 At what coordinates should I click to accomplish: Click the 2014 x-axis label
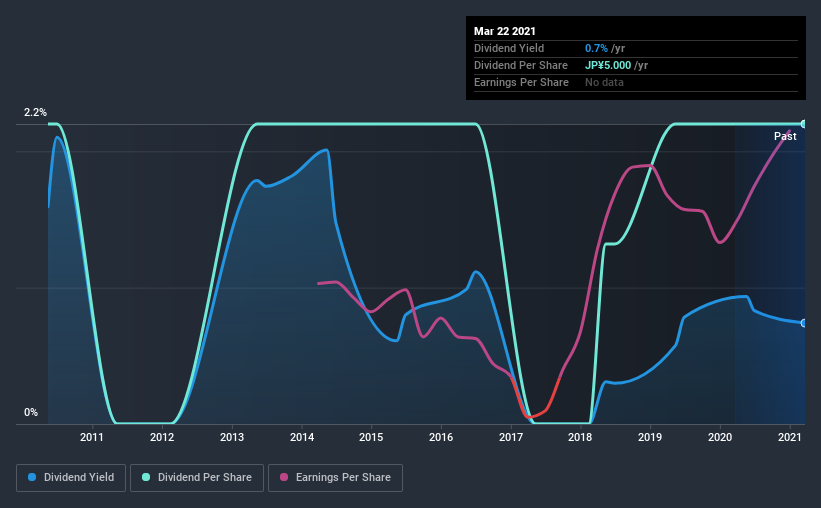click(x=302, y=437)
